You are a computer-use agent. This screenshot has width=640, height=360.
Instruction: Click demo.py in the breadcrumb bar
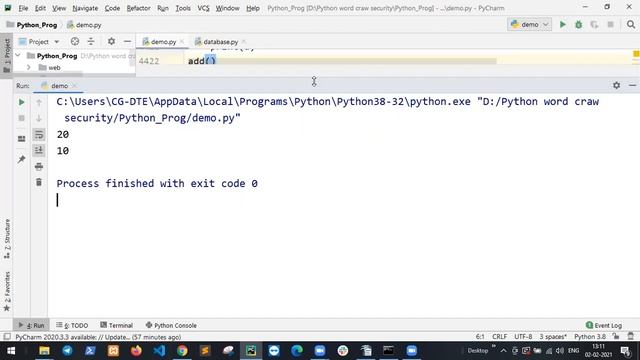pyautogui.click(x=84, y=25)
